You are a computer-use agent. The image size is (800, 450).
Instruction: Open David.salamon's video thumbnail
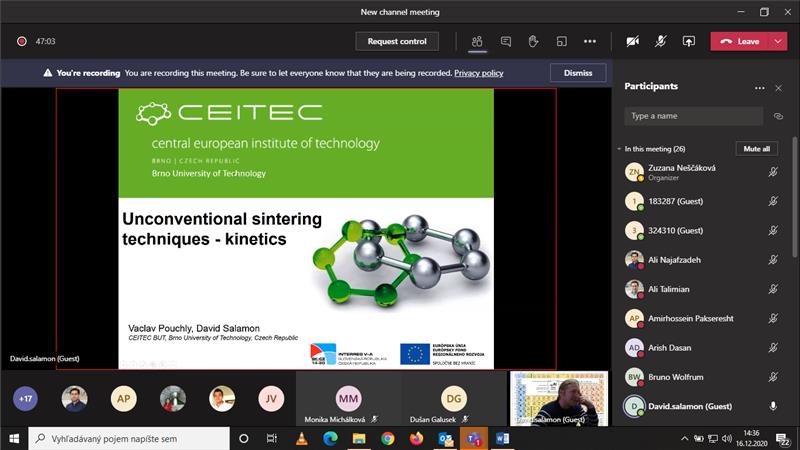pos(559,398)
